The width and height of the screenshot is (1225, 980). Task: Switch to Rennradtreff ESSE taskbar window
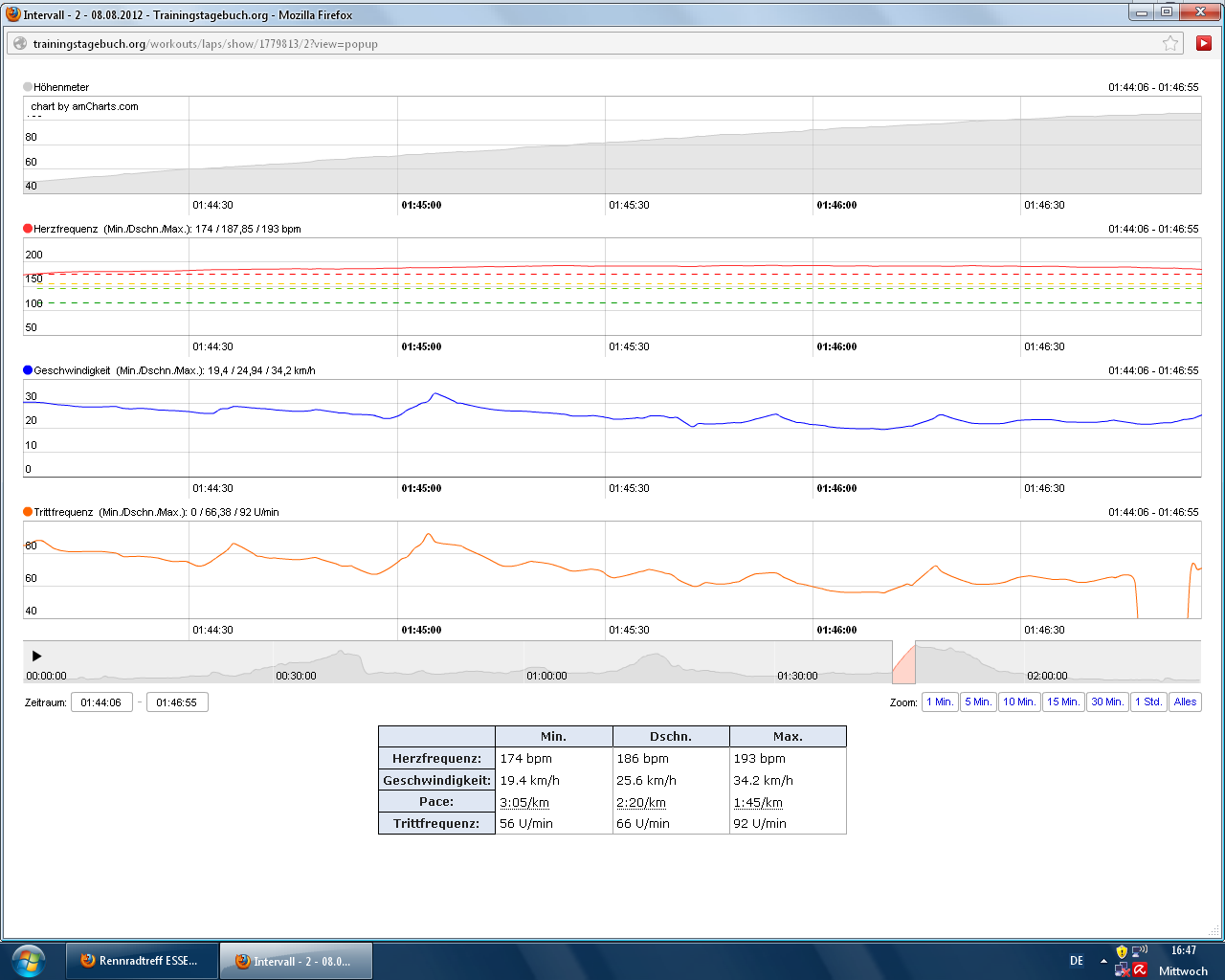142,961
